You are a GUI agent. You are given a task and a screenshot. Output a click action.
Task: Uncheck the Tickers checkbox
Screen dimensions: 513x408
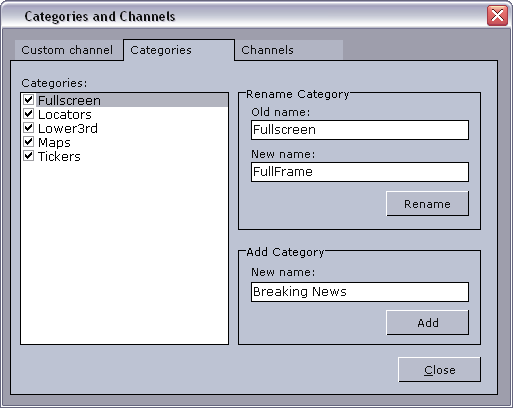pyautogui.click(x=29, y=156)
